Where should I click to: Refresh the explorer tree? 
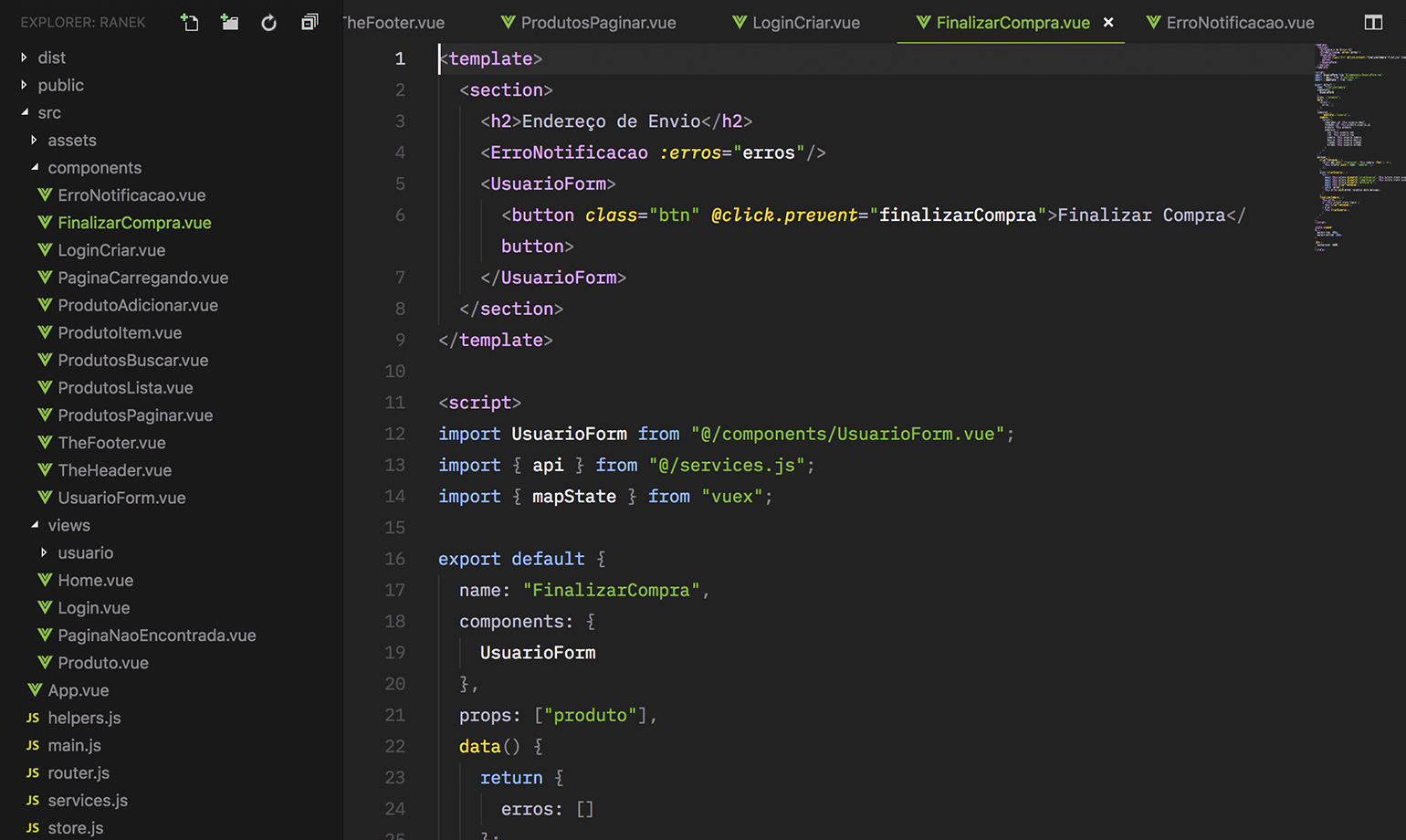point(268,23)
